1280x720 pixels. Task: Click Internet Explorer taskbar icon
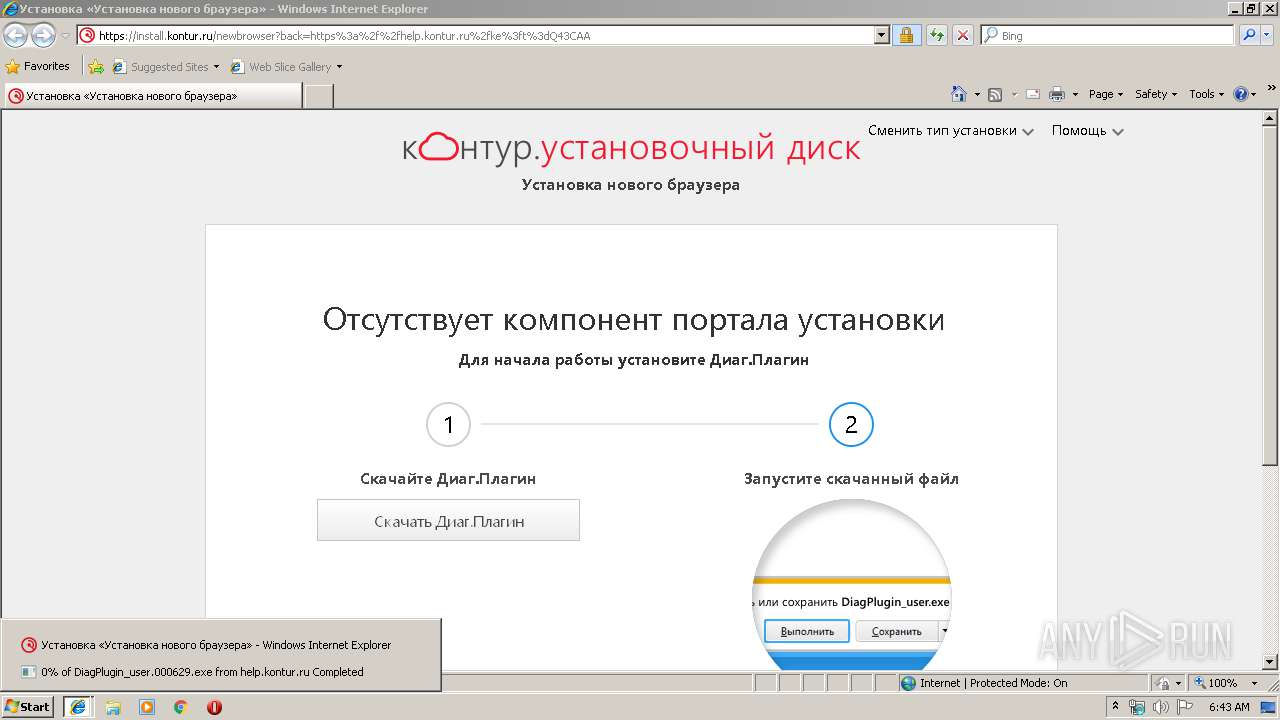[78, 707]
